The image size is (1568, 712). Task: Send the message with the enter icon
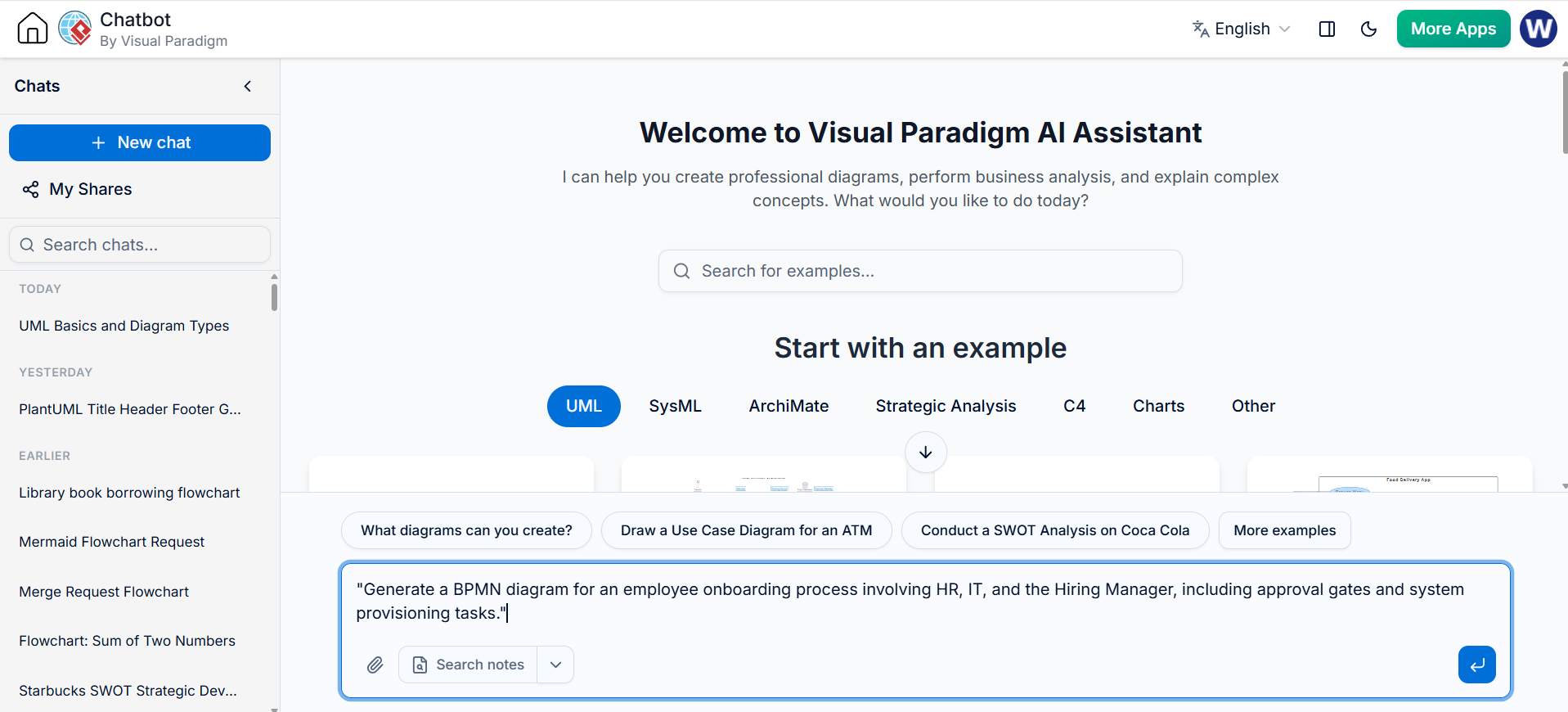[1476, 665]
